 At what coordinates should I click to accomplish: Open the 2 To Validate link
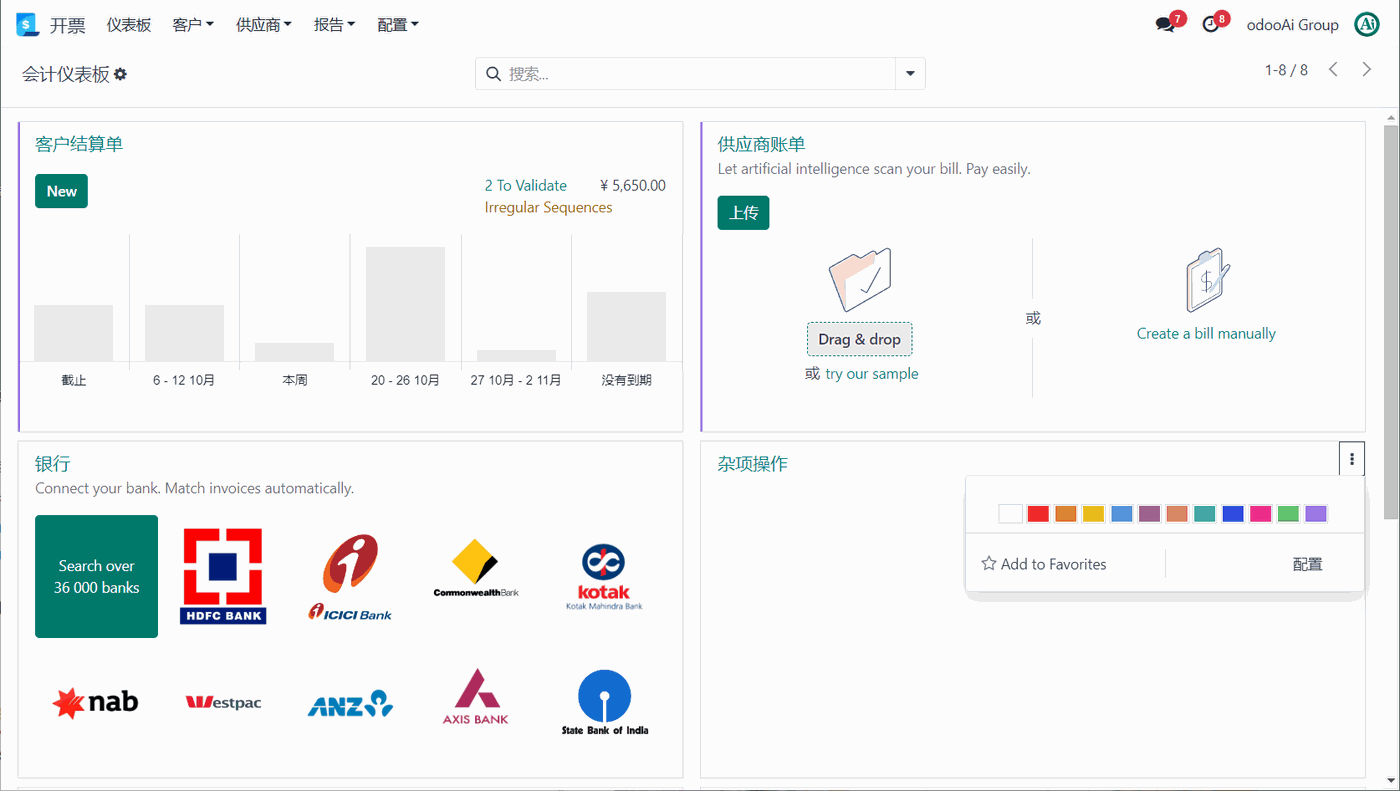click(526, 185)
